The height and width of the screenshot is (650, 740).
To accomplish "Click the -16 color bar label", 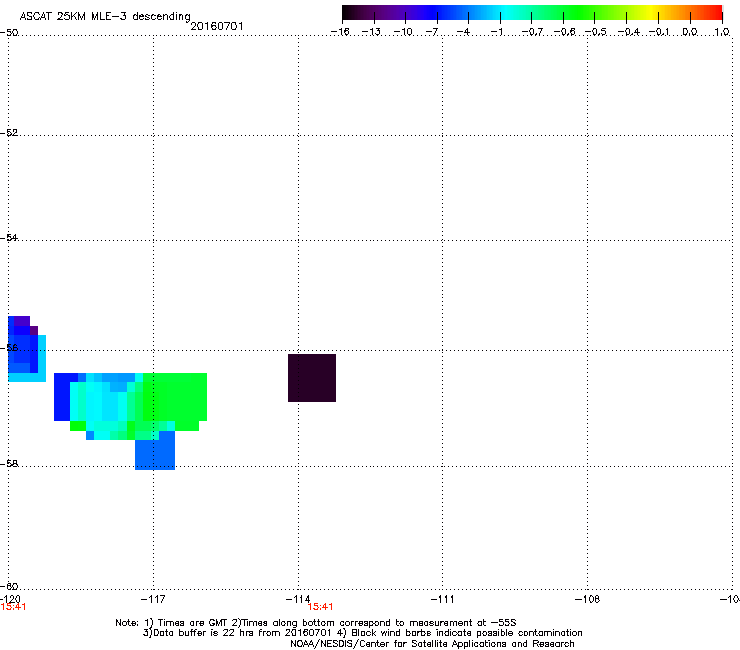I will click(340, 32).
